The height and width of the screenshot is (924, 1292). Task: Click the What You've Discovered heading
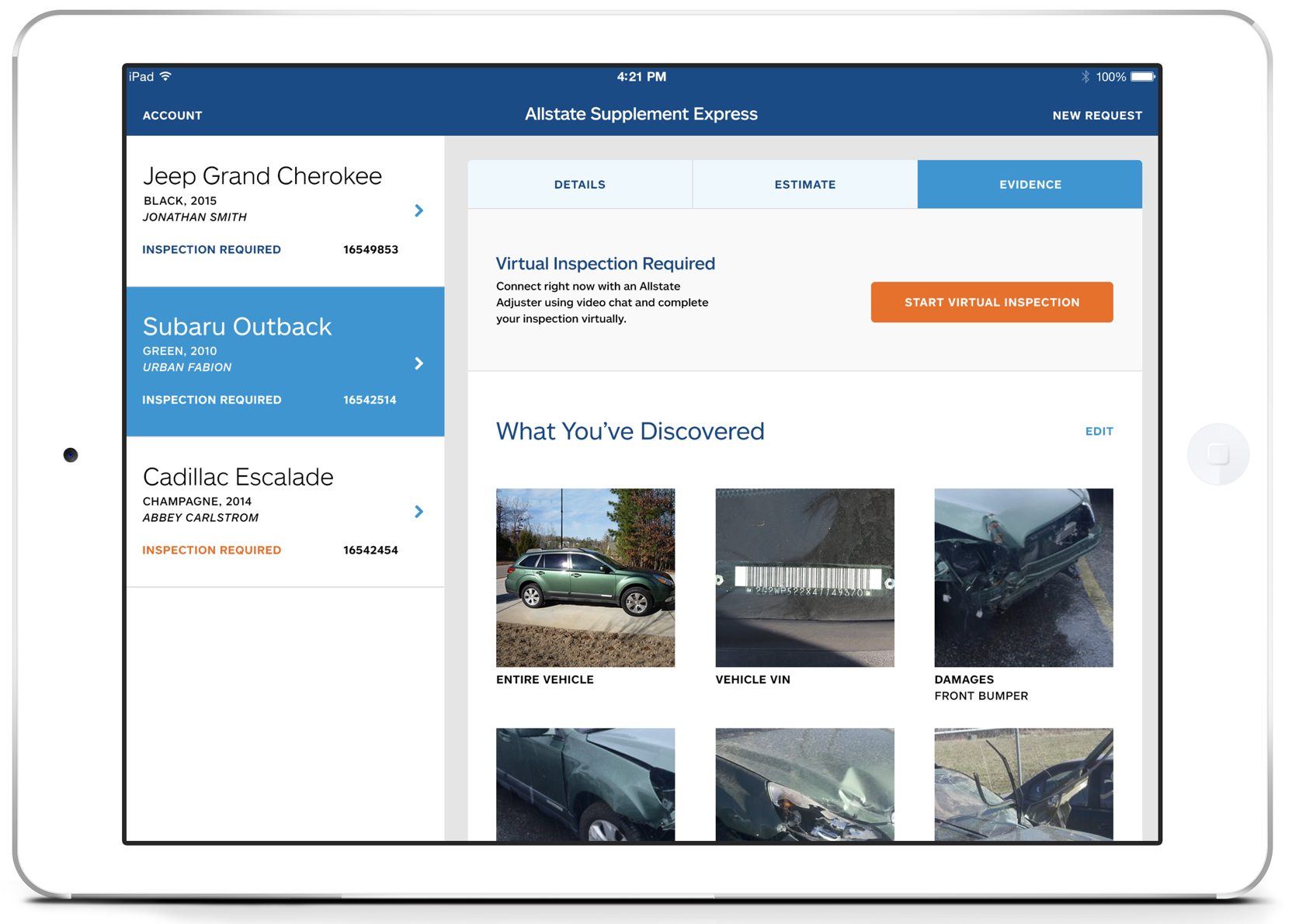630,431
